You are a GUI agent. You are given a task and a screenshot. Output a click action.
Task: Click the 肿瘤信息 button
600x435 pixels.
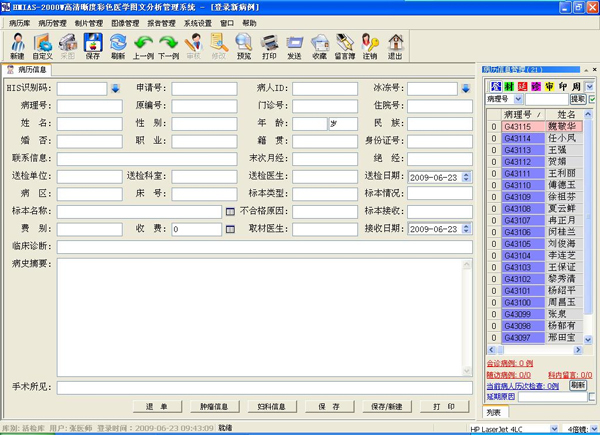[215, 407]
